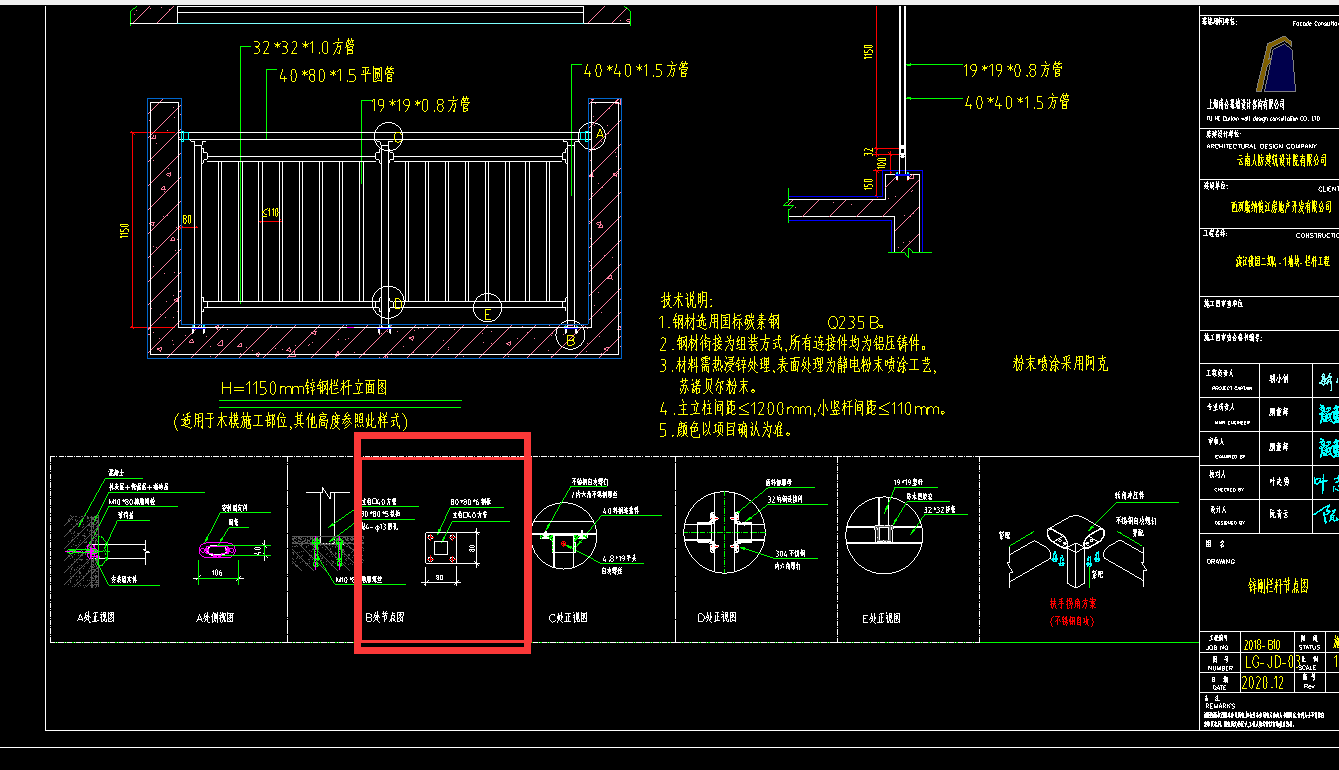Click note 2 about 铝压铸件 connectors

[794, 344]
